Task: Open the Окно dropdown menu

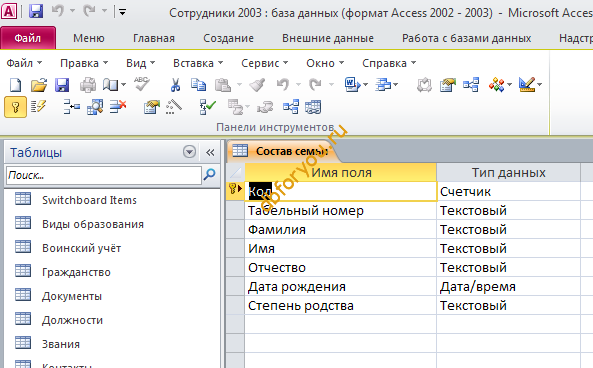Action: point(325,63)
